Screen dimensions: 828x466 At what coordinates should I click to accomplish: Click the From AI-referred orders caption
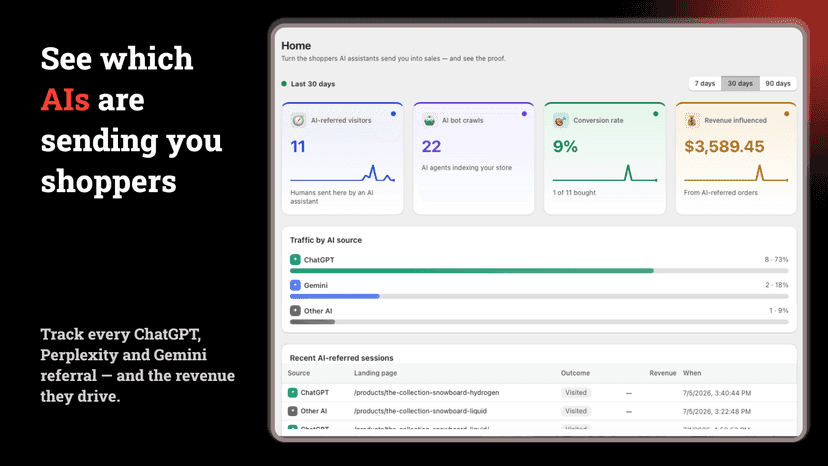(721, 193)
